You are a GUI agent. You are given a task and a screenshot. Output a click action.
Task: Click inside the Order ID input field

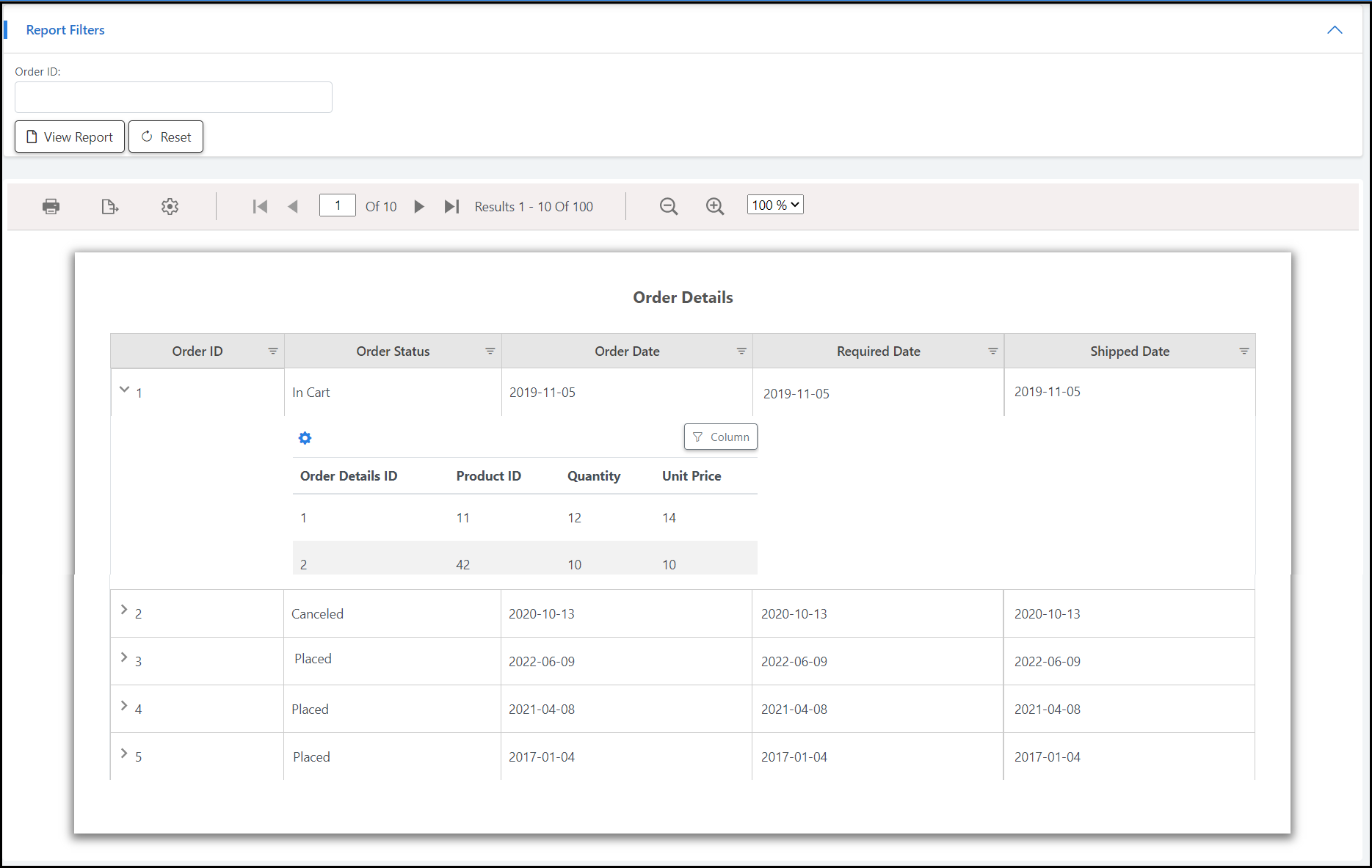point(173,97)
